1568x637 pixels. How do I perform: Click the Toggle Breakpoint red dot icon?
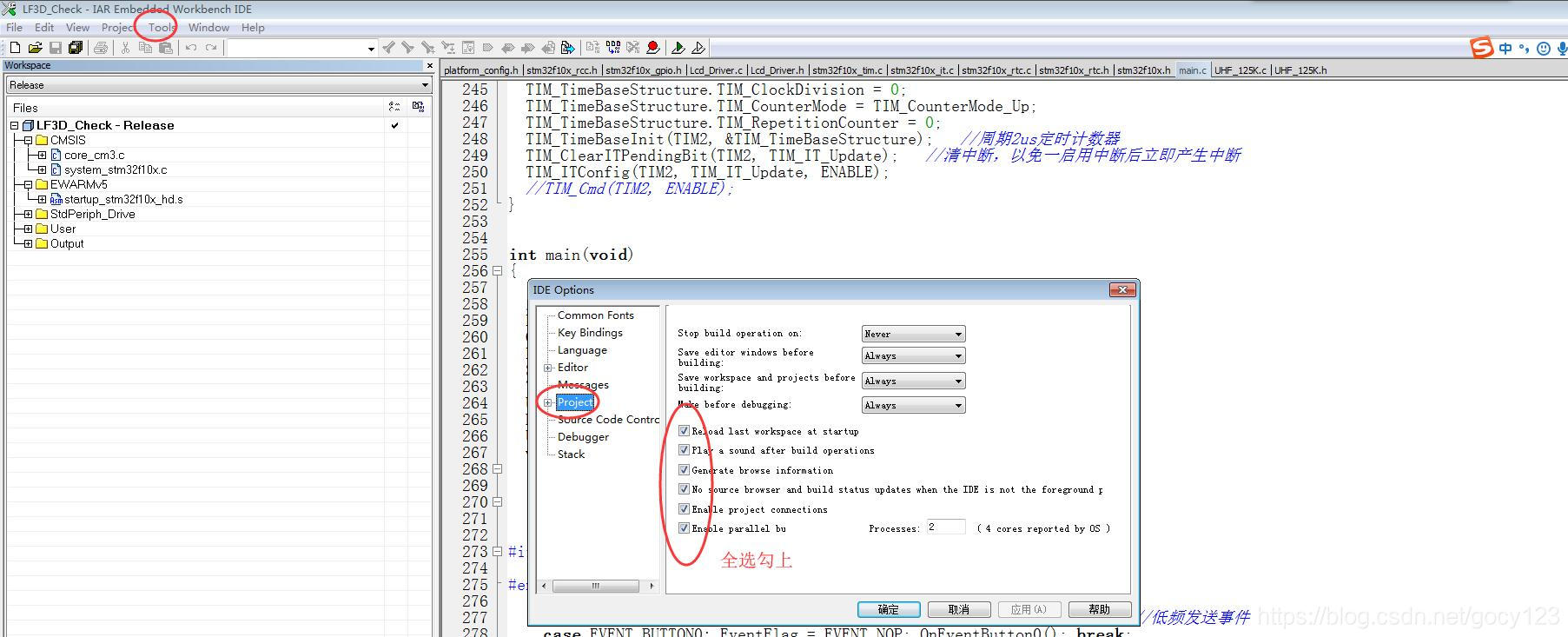pyautogui.click(x=653, y=48)
